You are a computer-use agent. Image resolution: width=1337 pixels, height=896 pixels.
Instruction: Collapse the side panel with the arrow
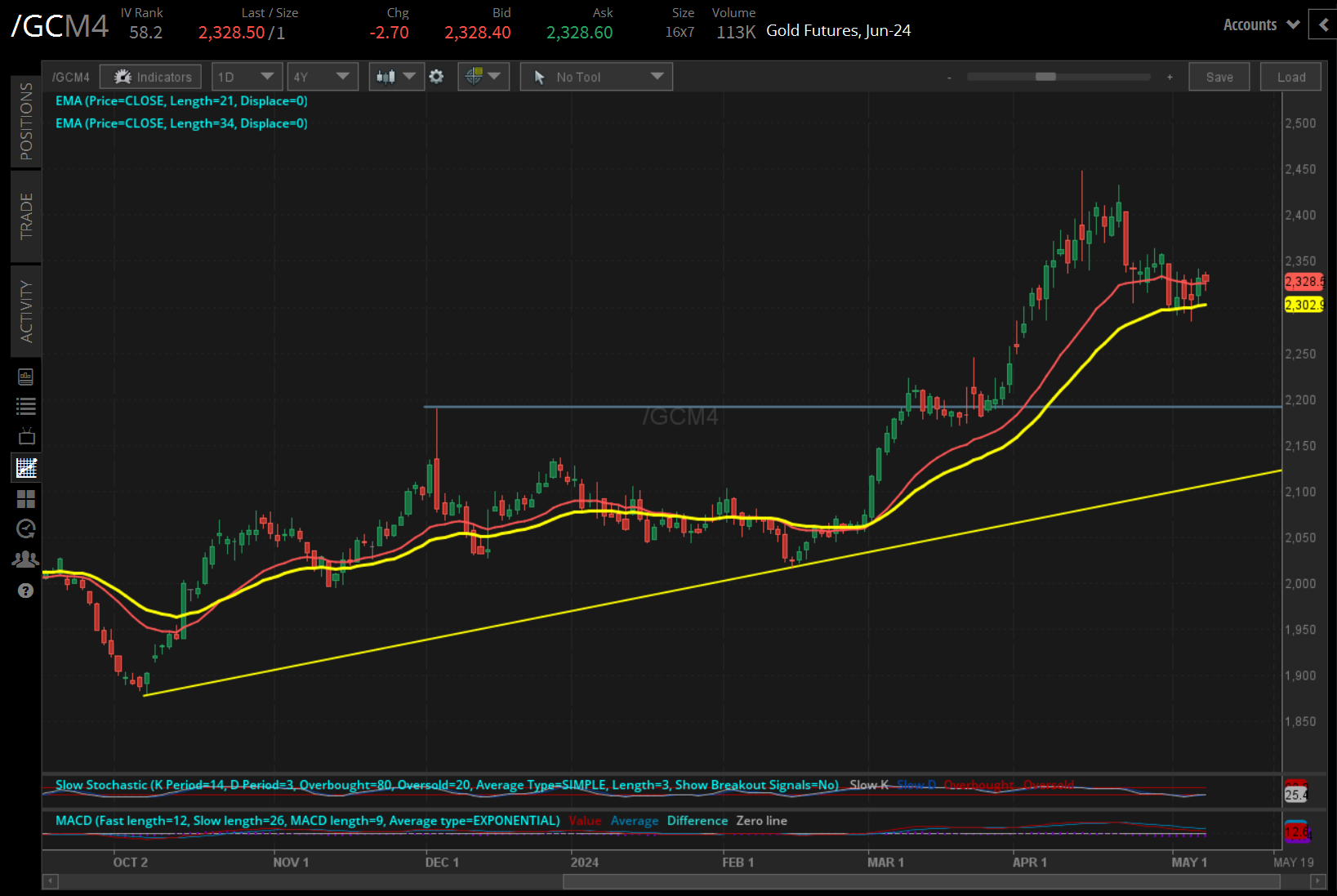click(x=1323, y=25)
